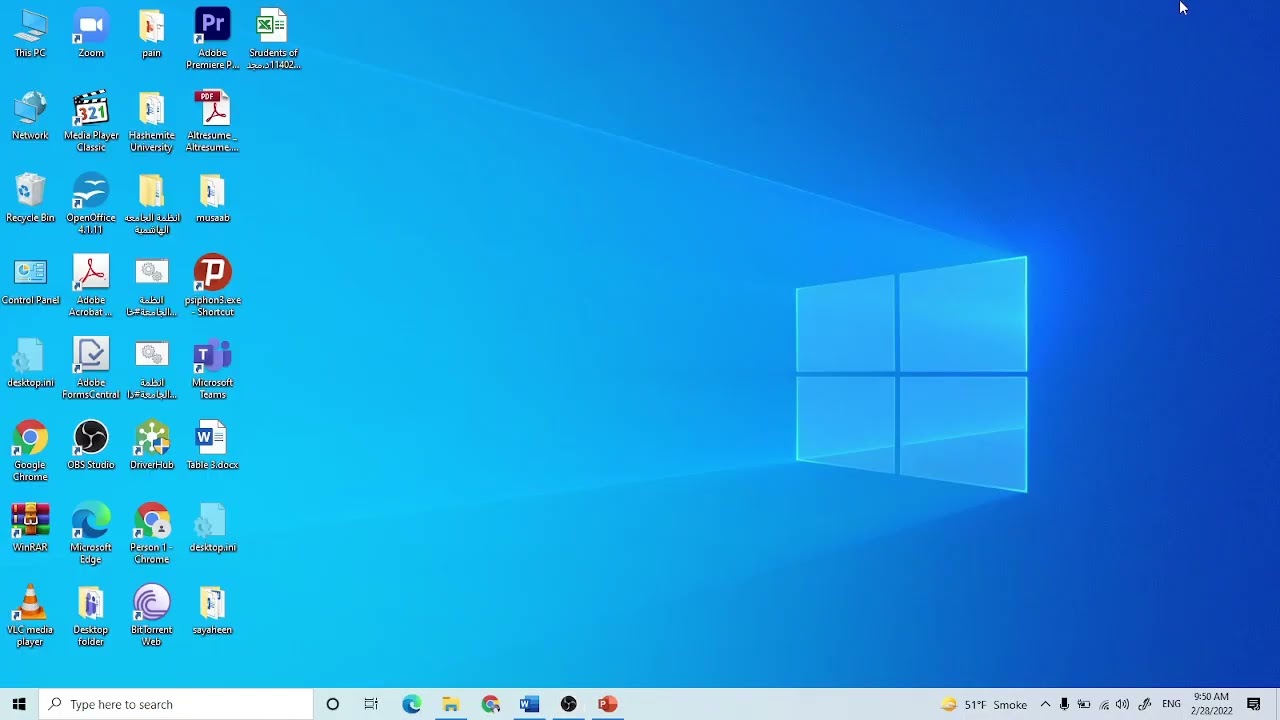The height and width of the screenshot is (720, 1280).
Task: Select the Microsoft Teams desktop shortcut
Action: tap(213, 368)
